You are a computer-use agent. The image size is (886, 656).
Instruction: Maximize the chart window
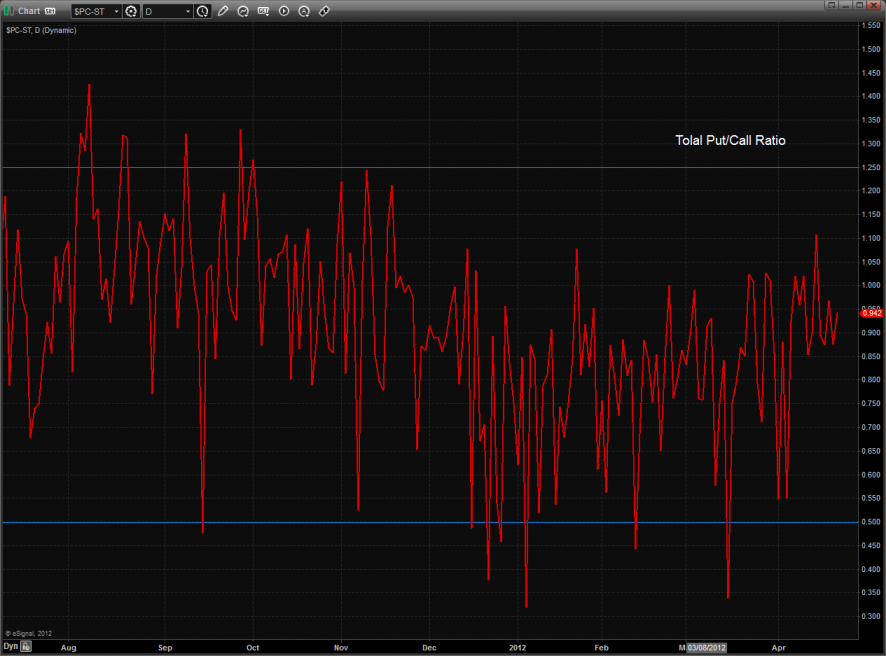(x=860, y=7)
